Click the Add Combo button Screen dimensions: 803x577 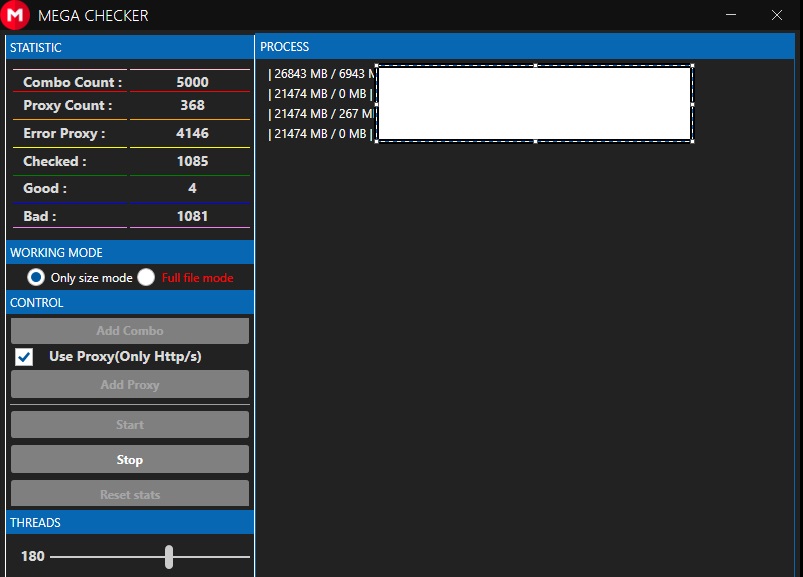(x=130, y=331)
